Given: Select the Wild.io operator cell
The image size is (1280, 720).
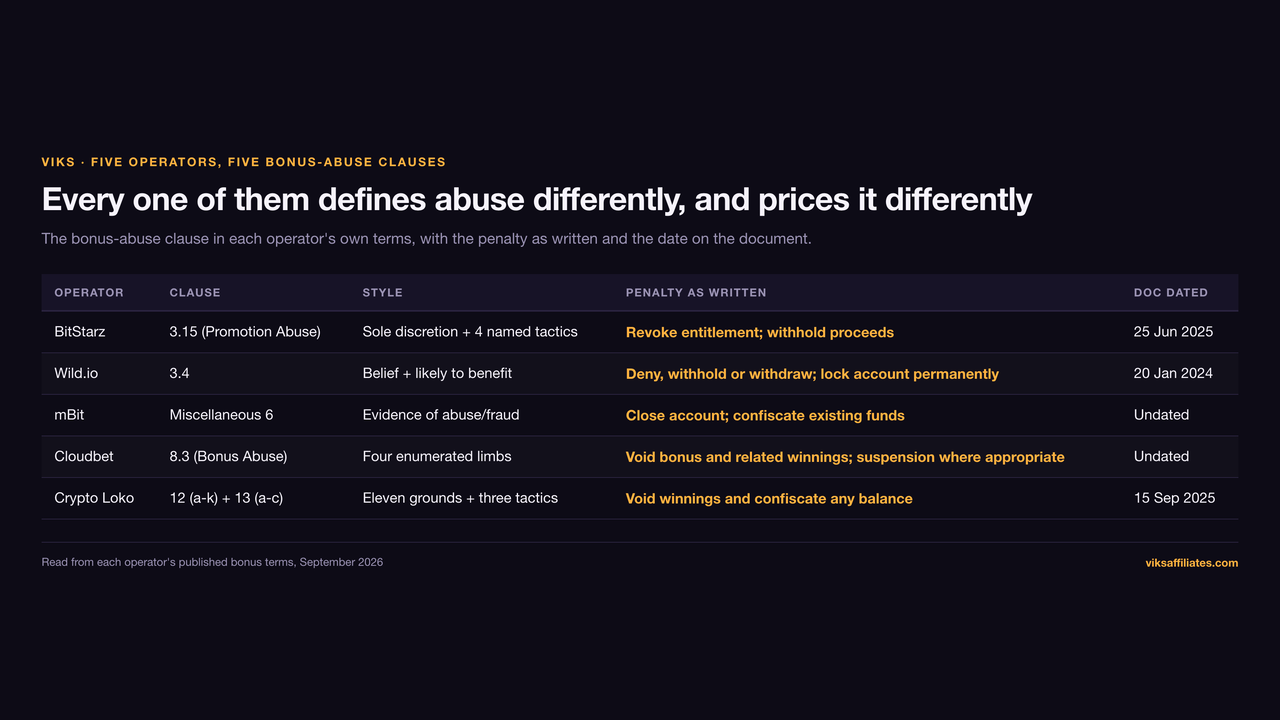Looking at the screenshot, I should pos(76,373).
